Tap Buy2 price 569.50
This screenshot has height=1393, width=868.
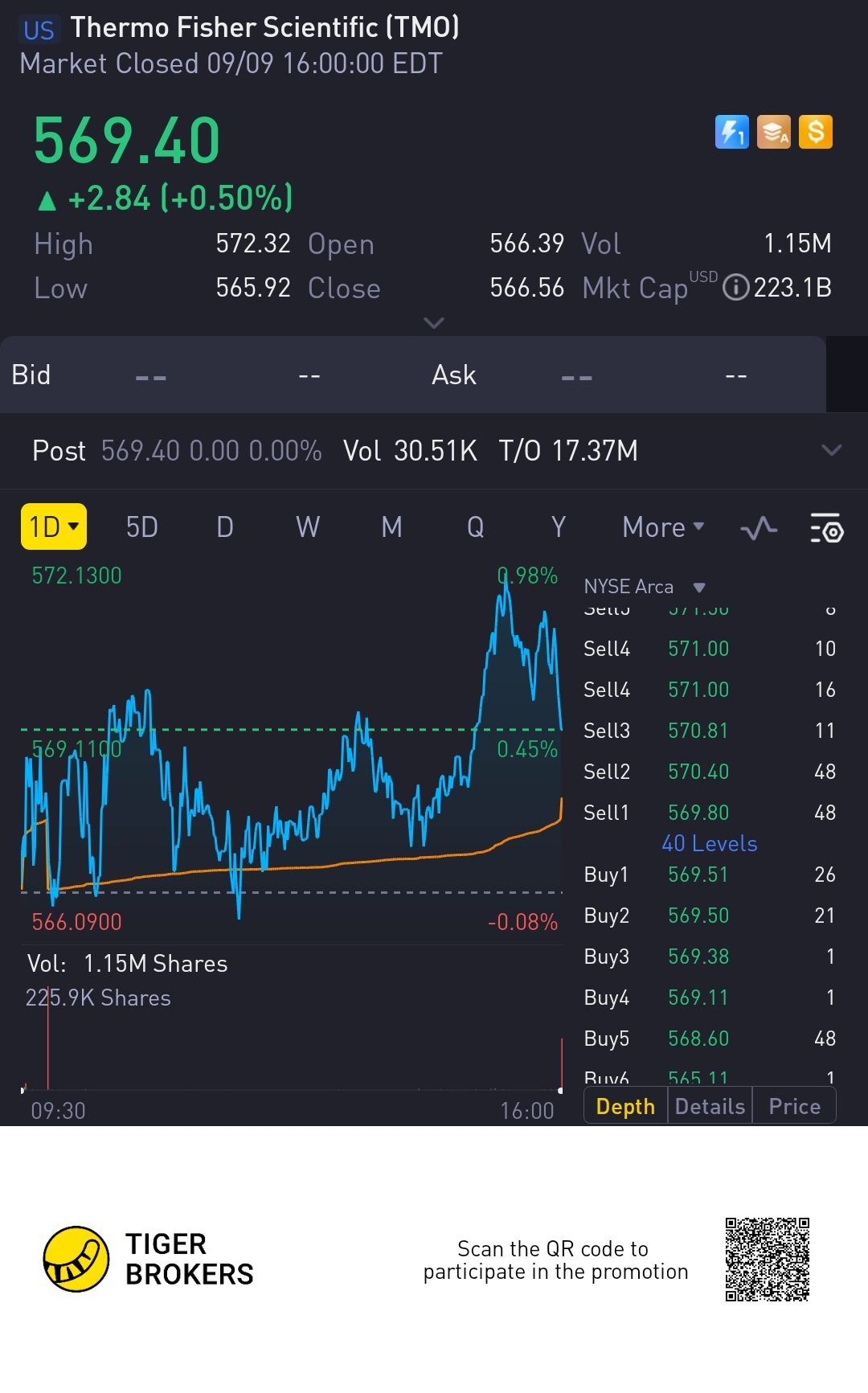[698, 916]
